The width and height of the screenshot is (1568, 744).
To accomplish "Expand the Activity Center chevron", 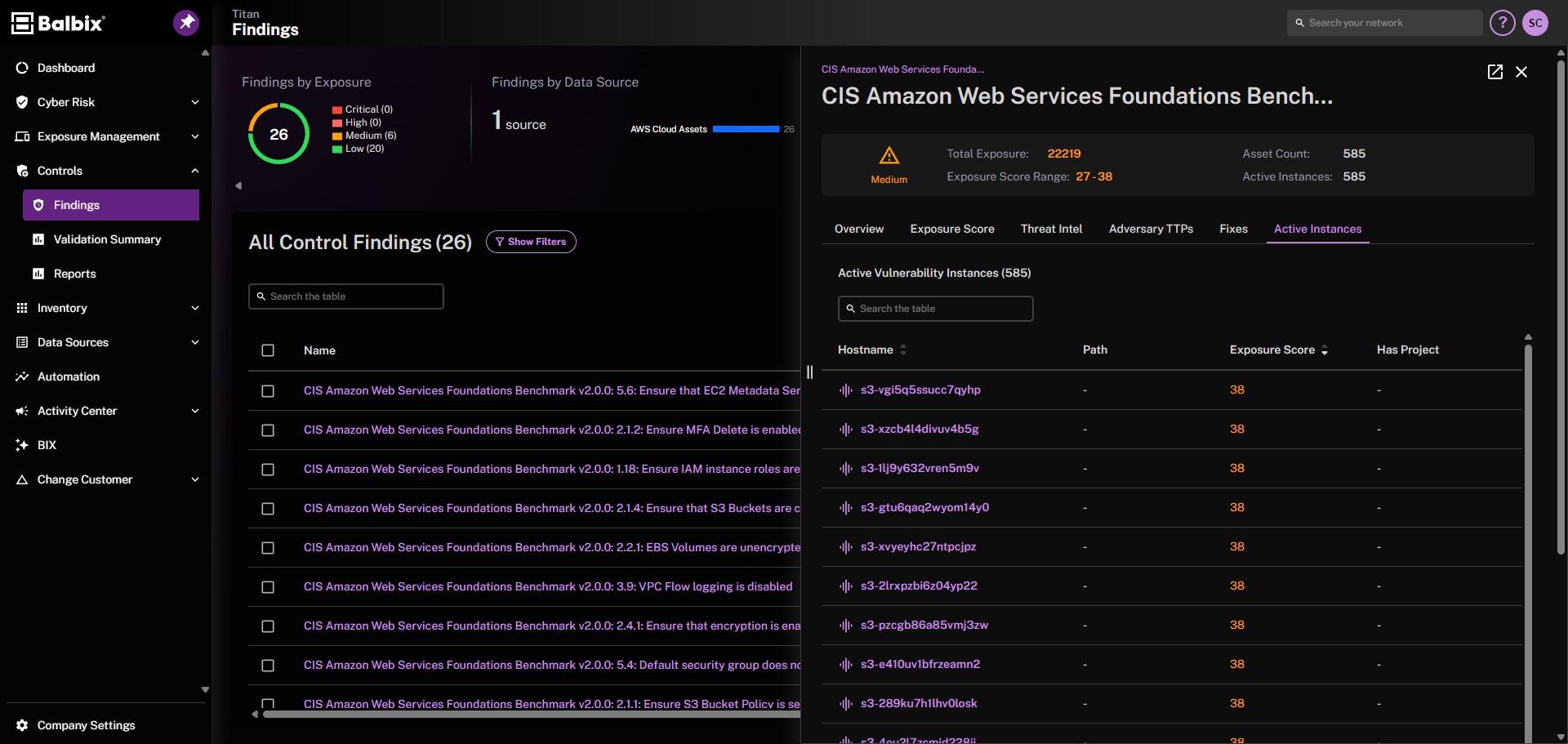I will [195, 411].
